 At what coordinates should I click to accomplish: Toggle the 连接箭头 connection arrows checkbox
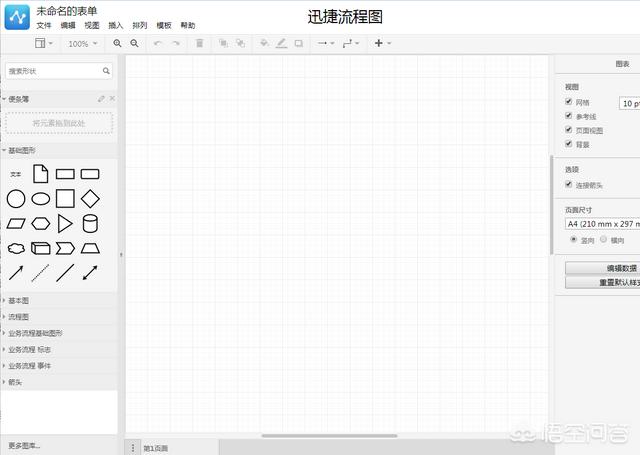coord(569,184)
